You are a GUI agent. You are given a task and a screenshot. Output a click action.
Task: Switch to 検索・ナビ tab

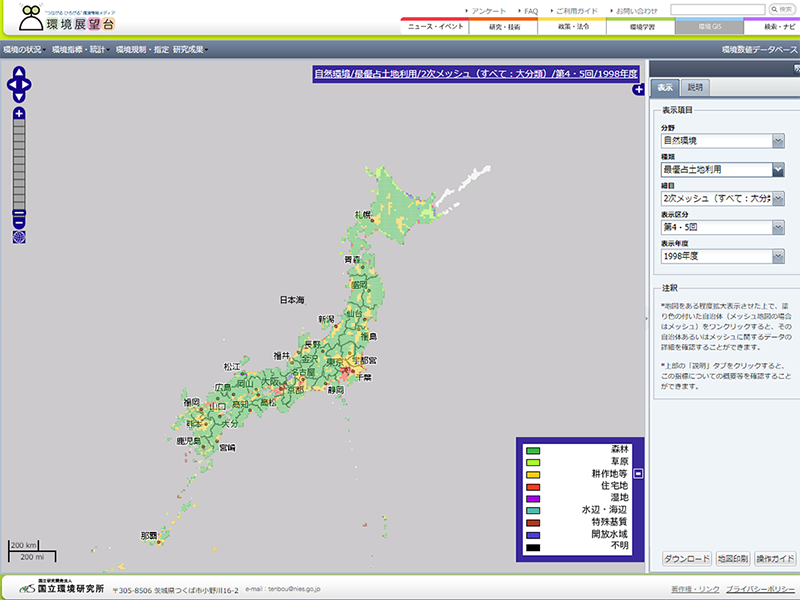coord(772,26)
